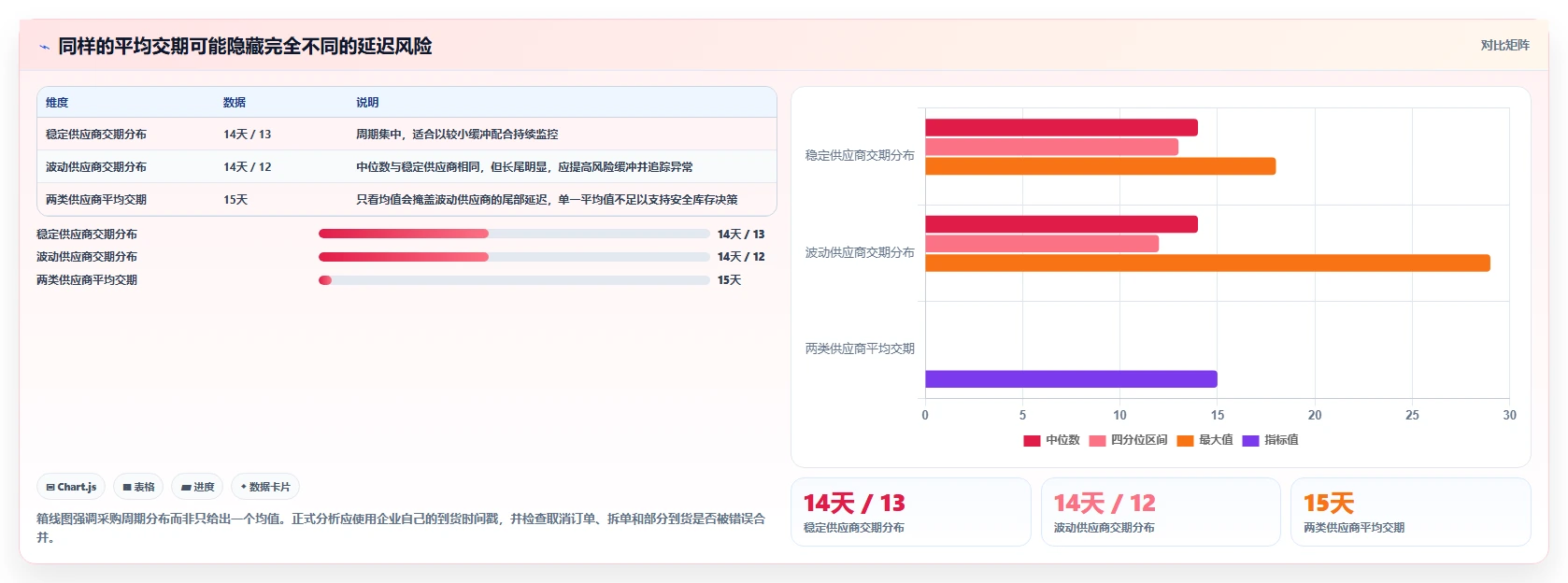Toggle the 指标值 legend series
The height and width of the screenshot is (583, 1568).
1270,440
